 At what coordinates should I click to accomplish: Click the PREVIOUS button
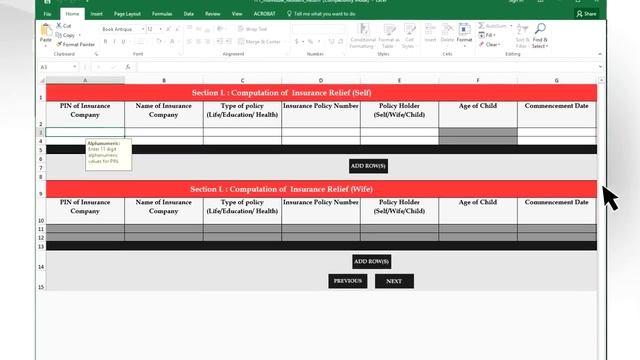click(348, 281)
